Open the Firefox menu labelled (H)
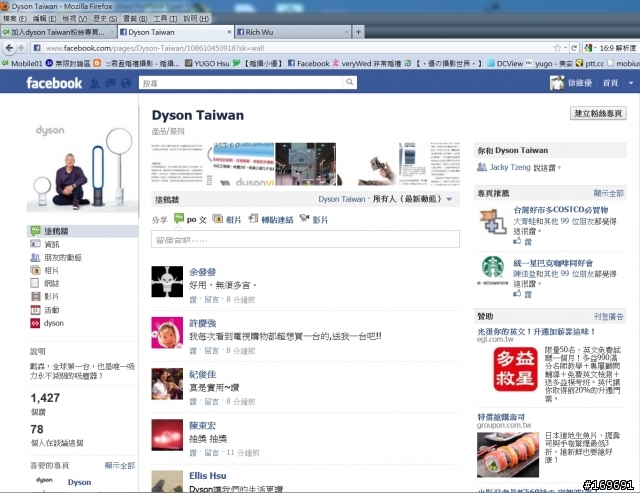 click(x=196, y=18)
